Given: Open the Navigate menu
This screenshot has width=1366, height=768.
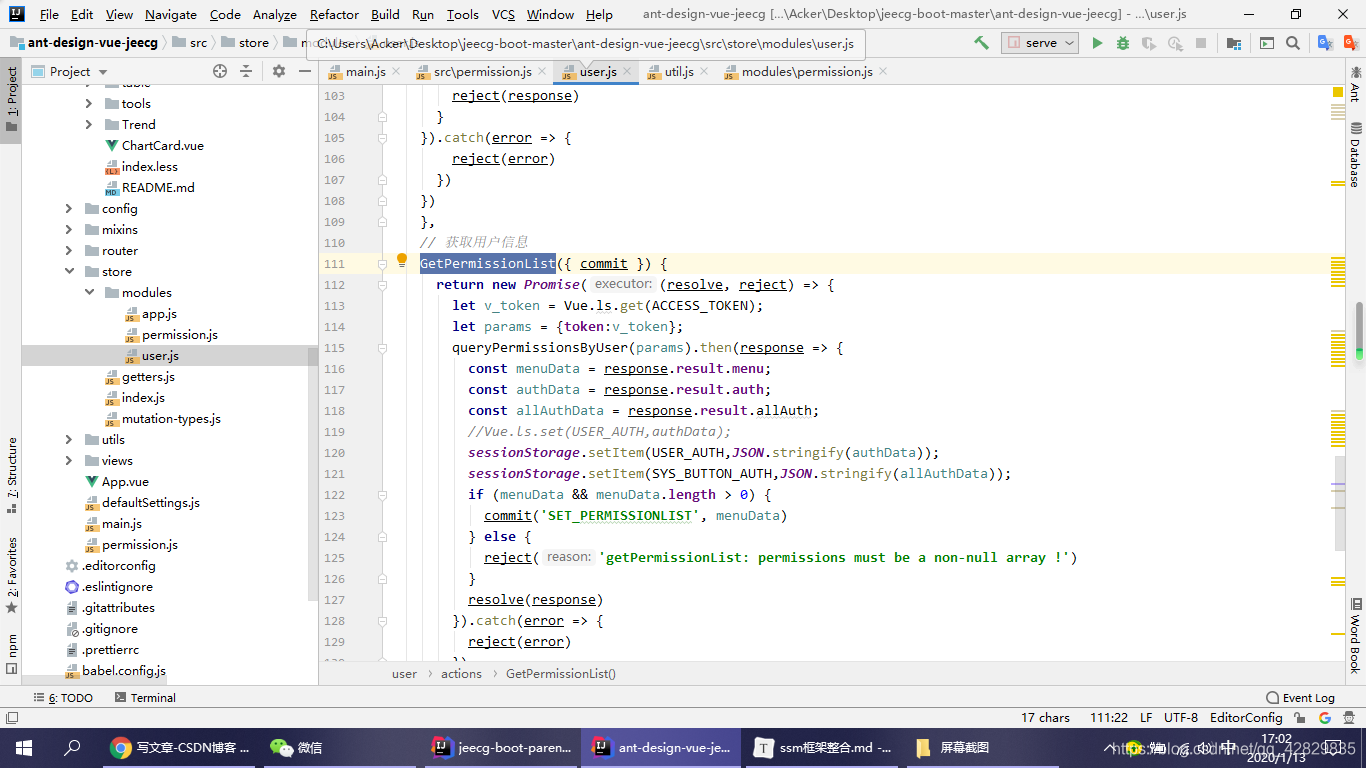Looking at the screenshot, I should point(171,14).
